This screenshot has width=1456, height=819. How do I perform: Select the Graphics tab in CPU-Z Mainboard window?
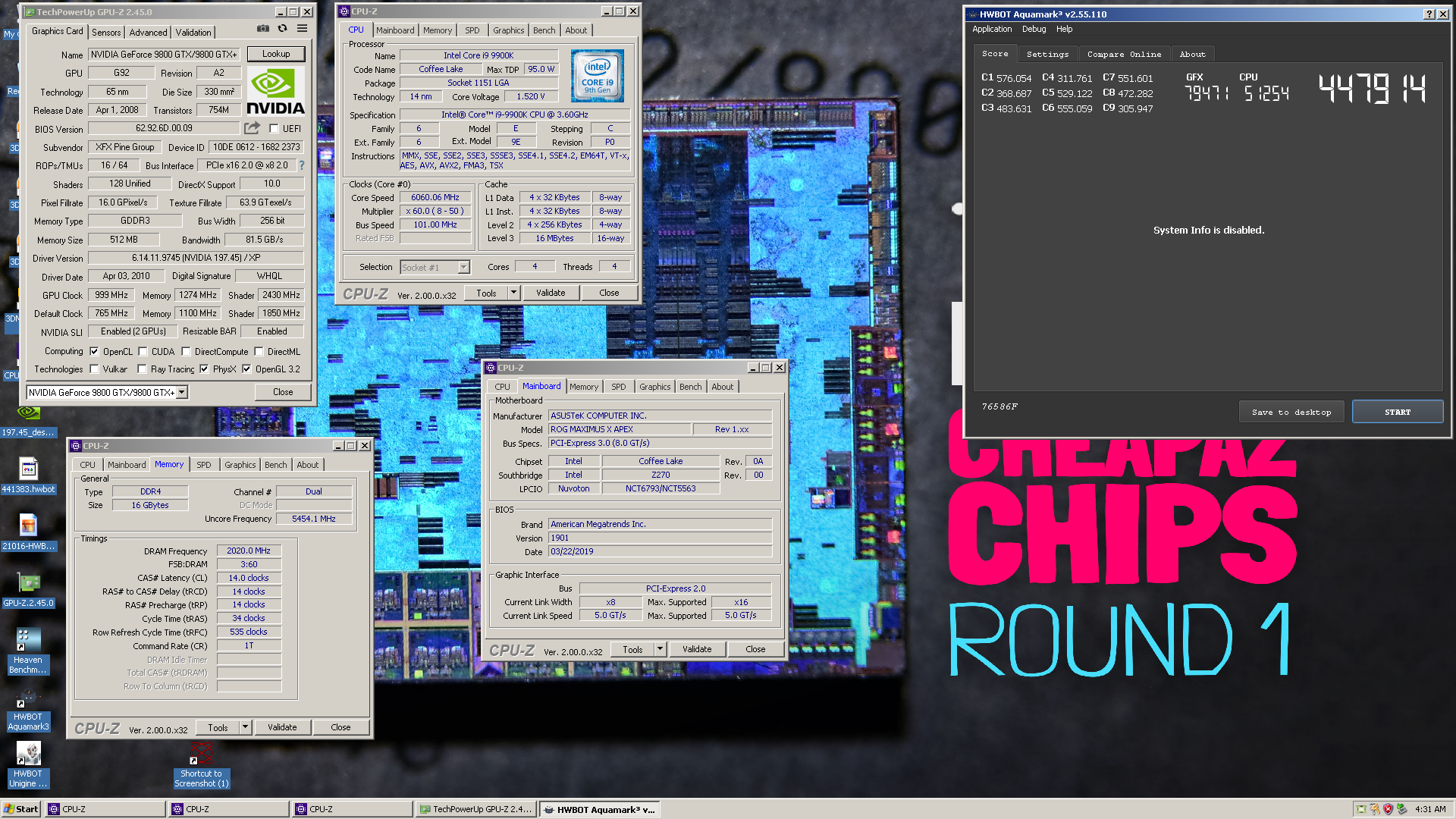coord(655,387)
